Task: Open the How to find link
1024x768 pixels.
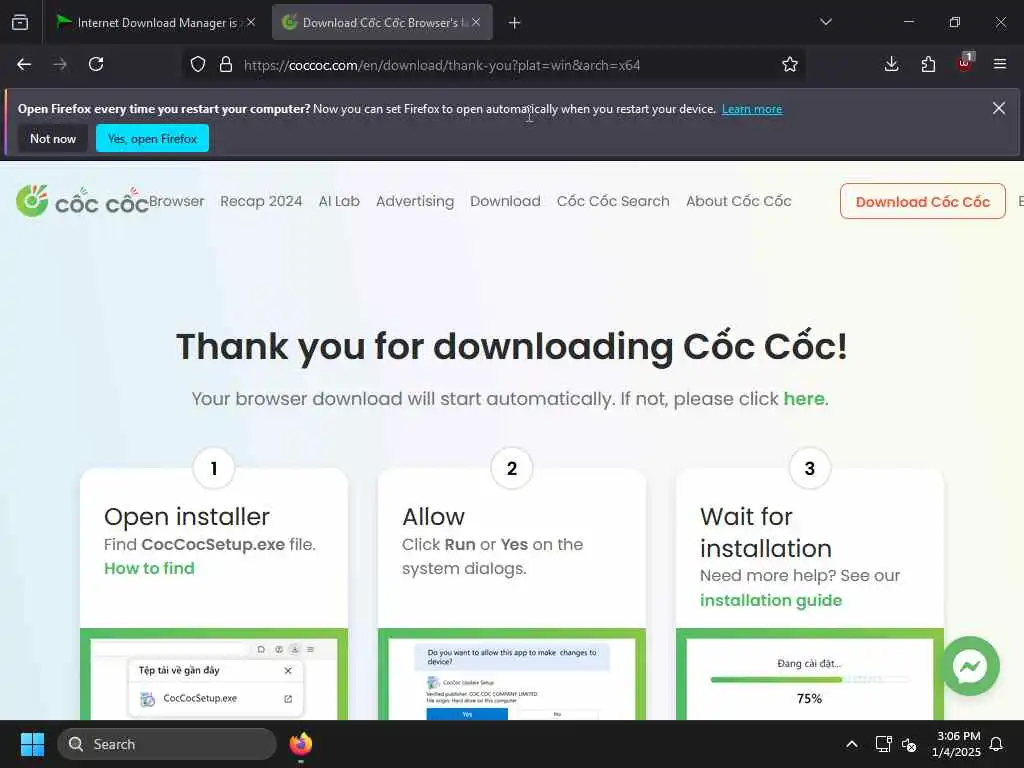Action: (149, 568)
